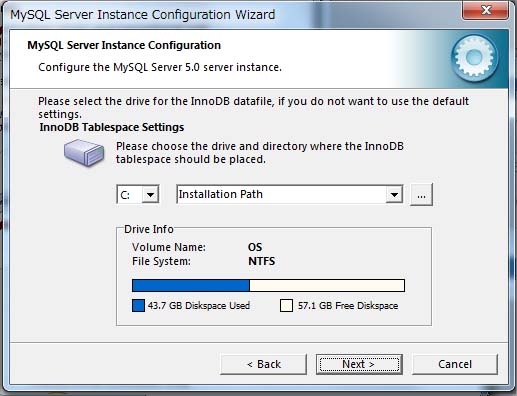Cancel the configuration wizard
The image size is (517, 396).
point(455,364)
